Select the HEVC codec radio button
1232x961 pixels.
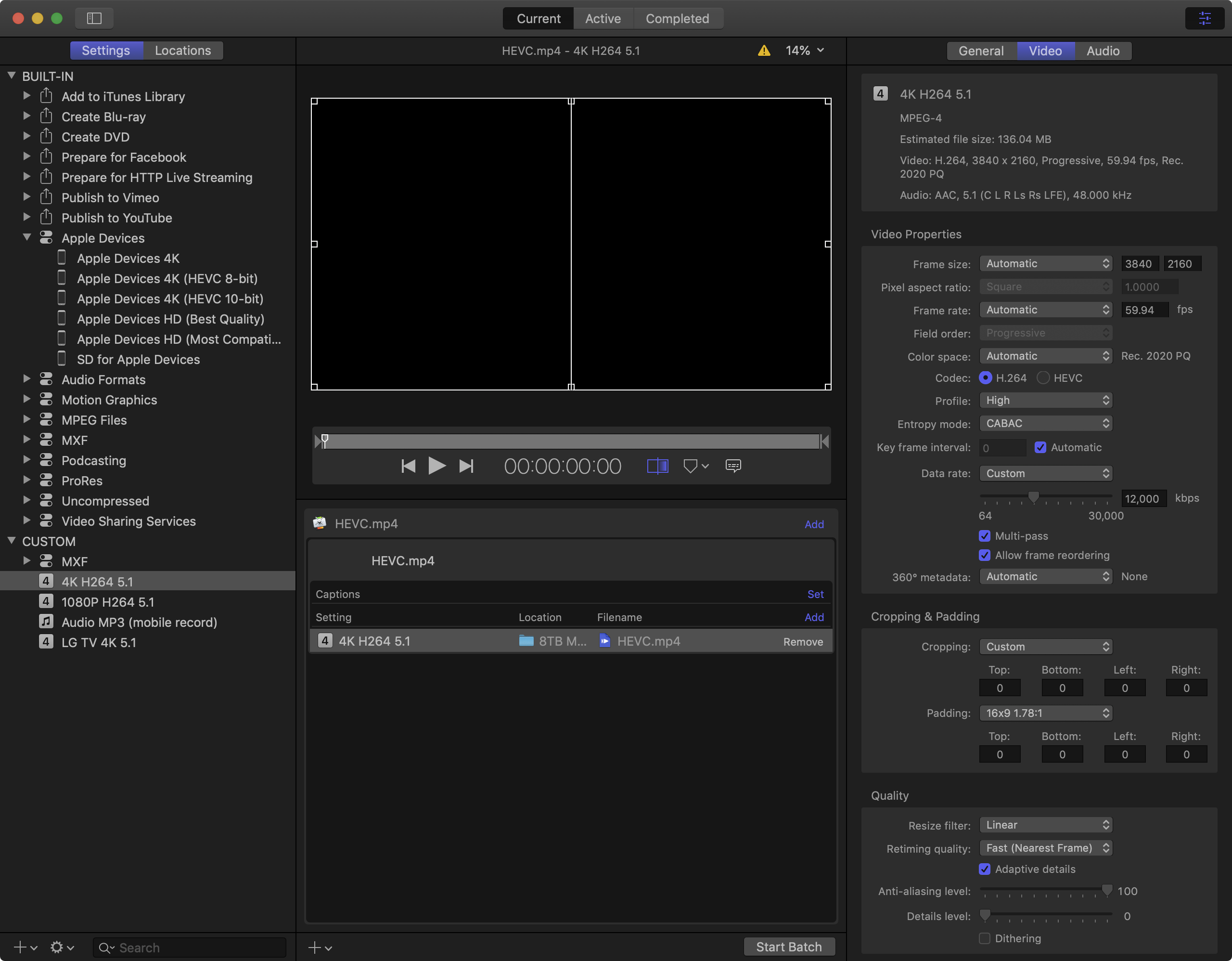pos(1043,378)
